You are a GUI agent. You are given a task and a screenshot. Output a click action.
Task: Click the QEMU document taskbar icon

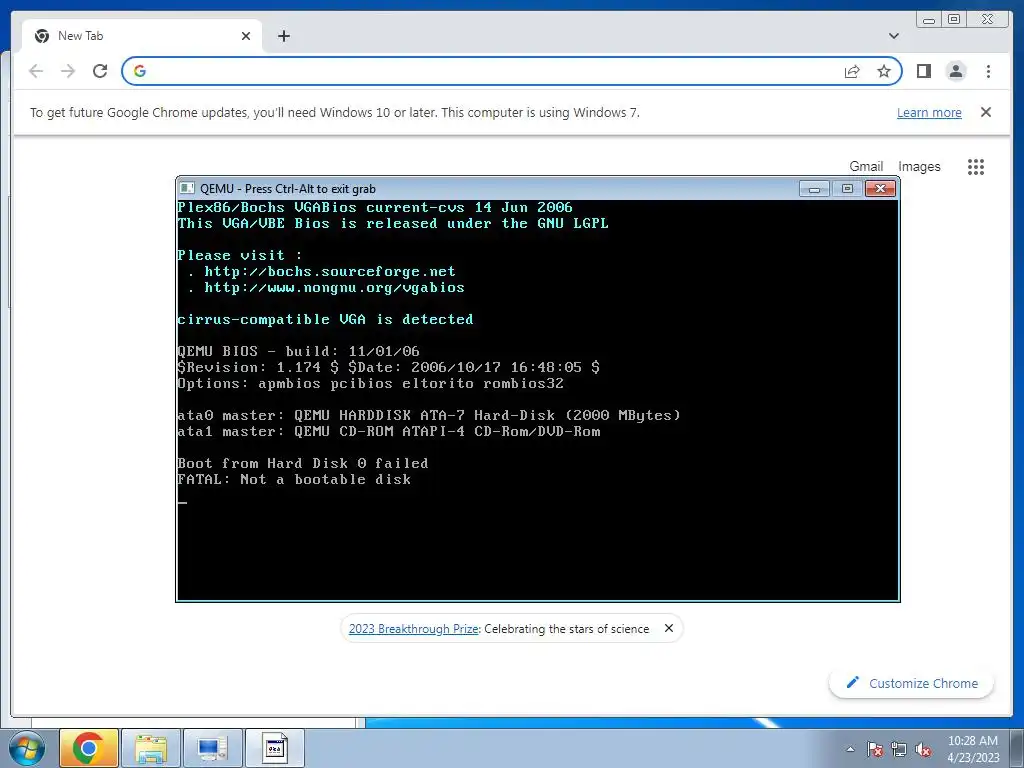pos(275,748)
